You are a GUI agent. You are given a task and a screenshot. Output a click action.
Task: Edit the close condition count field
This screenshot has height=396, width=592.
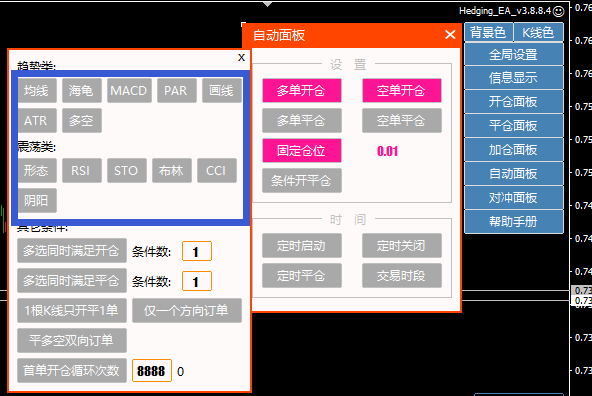point(197,281)
